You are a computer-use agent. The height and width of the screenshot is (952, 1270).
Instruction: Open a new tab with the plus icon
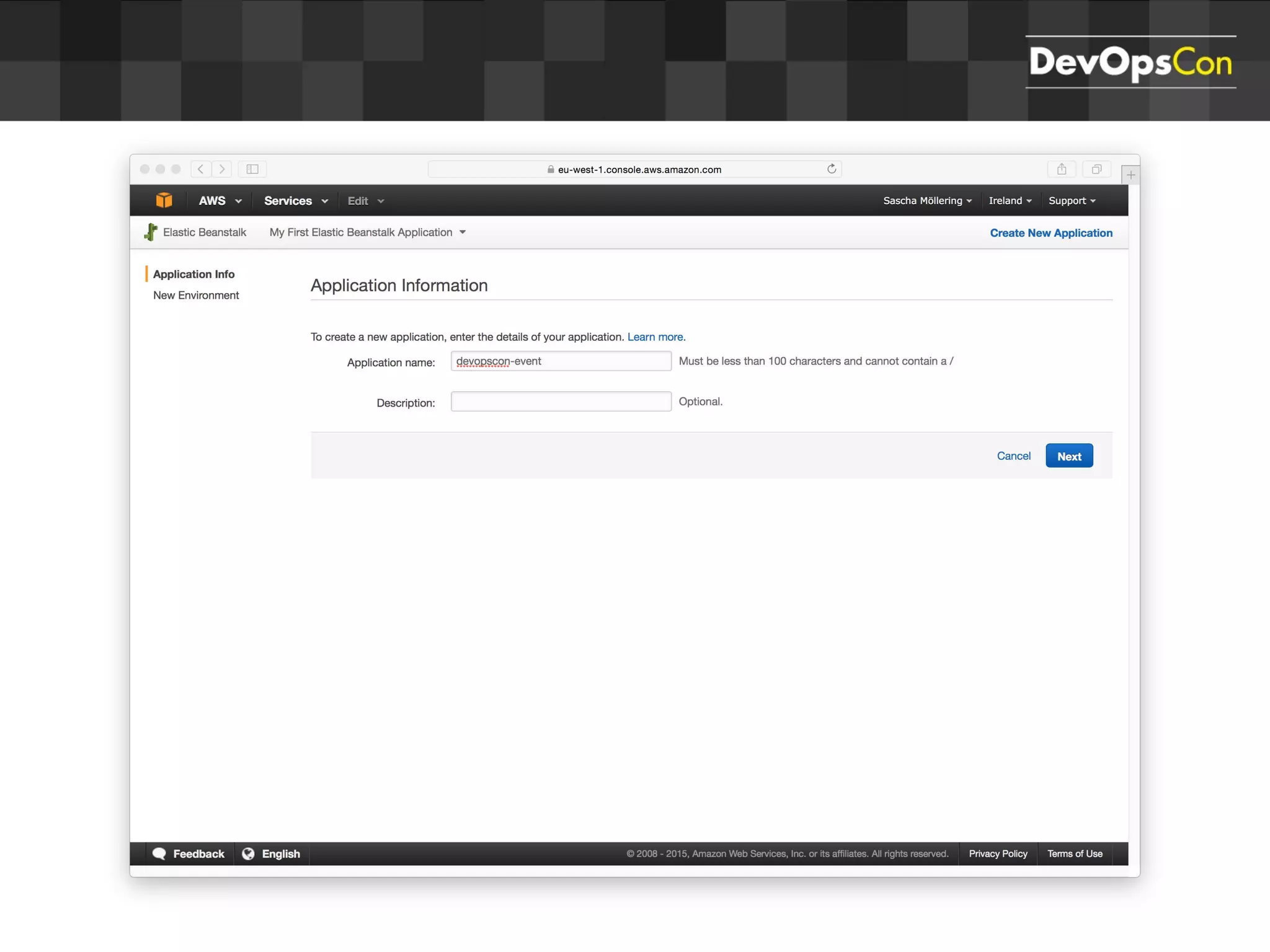[1130, 175]
